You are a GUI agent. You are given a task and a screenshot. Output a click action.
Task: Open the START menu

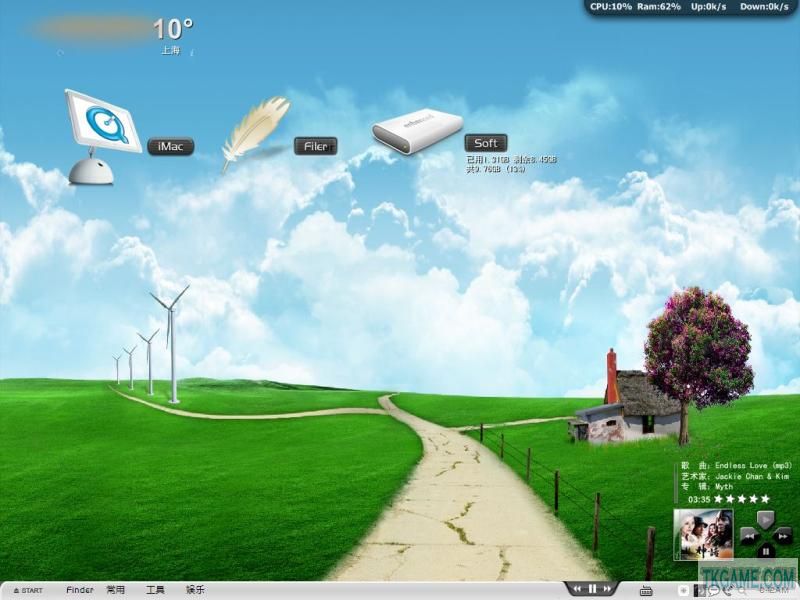(x=28, y=590)
